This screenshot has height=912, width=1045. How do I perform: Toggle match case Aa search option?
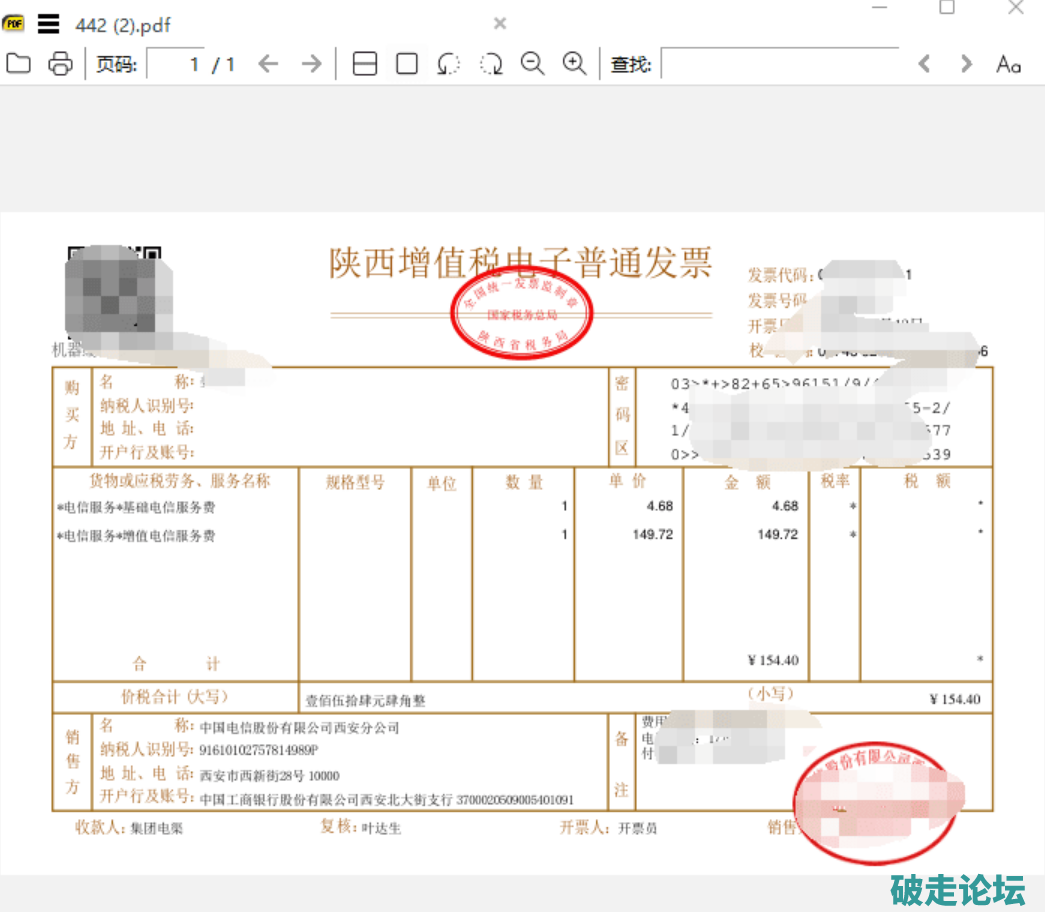(x=1008, y=65)
